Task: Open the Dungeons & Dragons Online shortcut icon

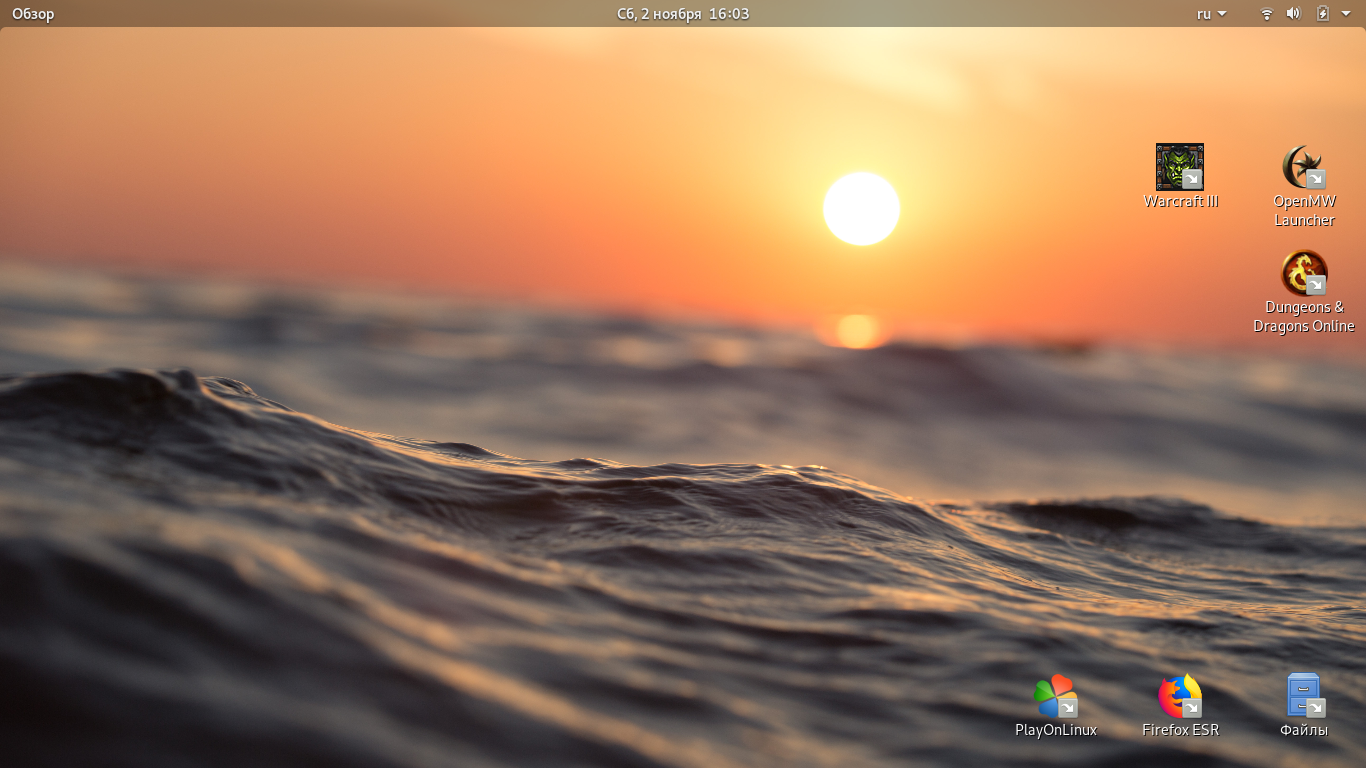Action: coord(1304,273)
